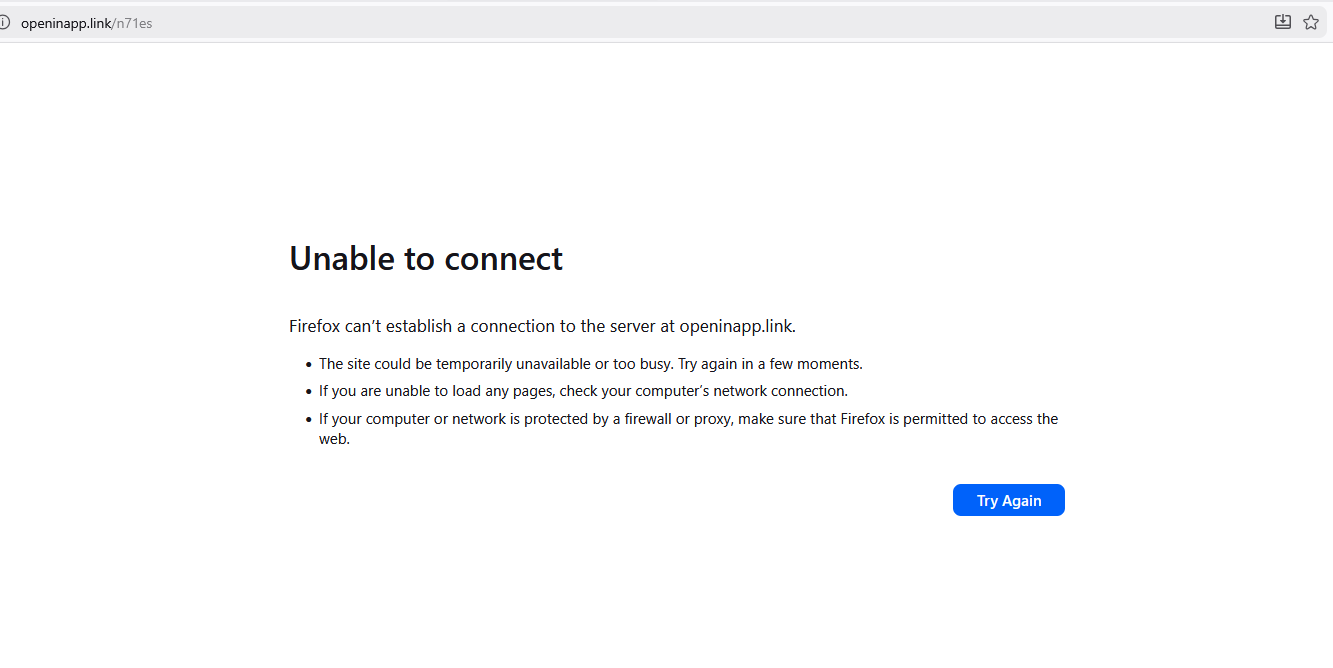The width and height of the screenshot is (1333, 668).
Task: Click the openinapp.link domain in the address bar
Action: (66, 23)
